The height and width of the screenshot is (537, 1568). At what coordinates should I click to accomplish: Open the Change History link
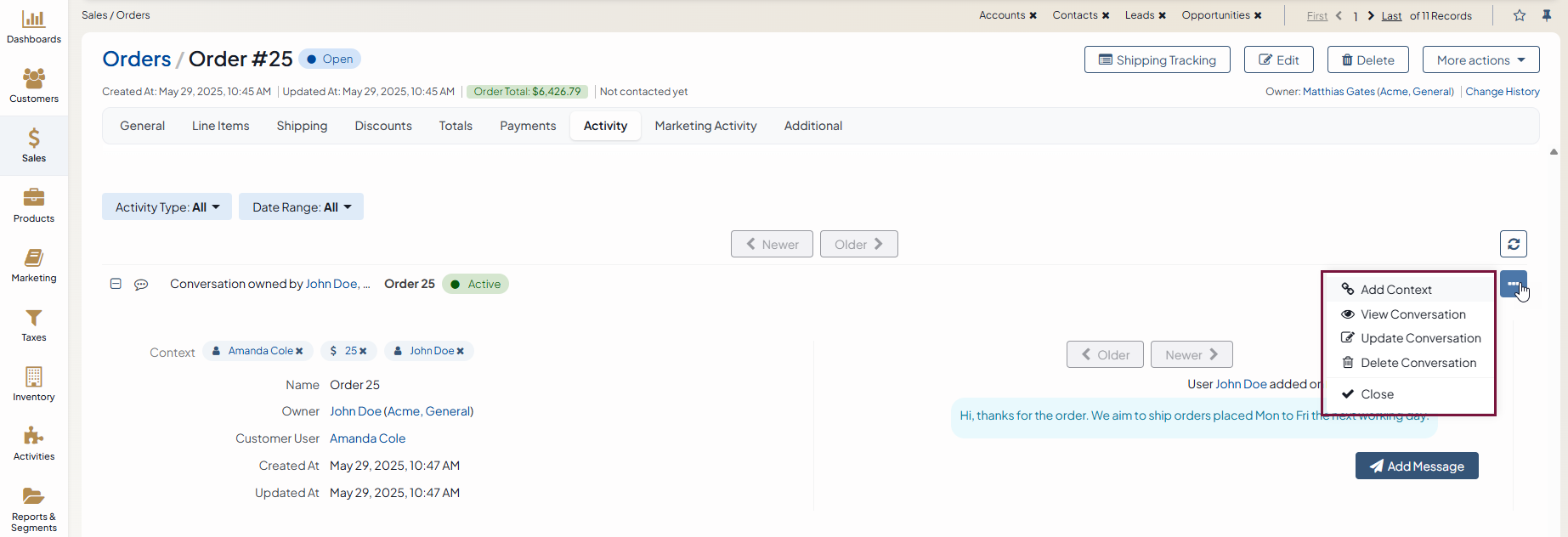(1502, 92)
